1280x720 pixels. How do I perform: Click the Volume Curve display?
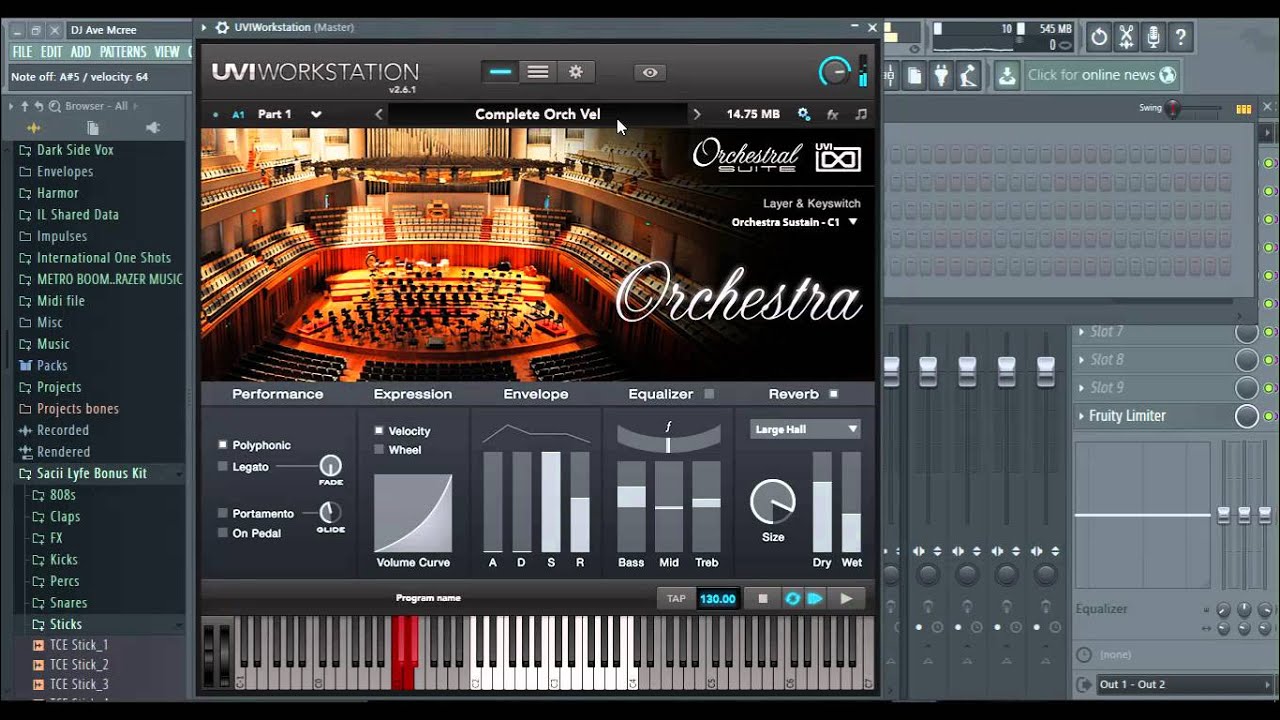(413, 513)
